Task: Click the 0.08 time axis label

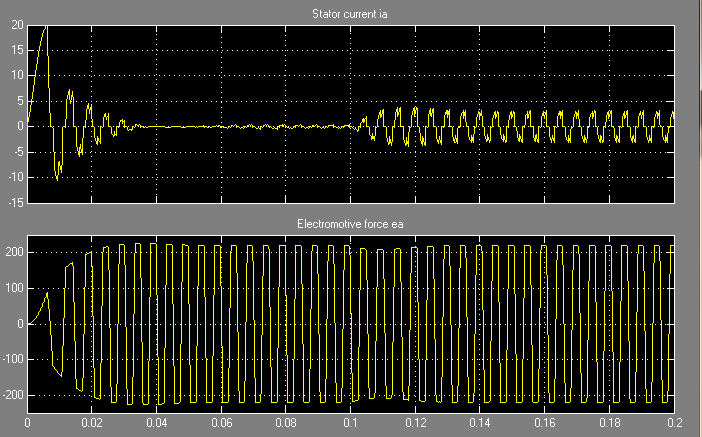Action: coord(286,423)
